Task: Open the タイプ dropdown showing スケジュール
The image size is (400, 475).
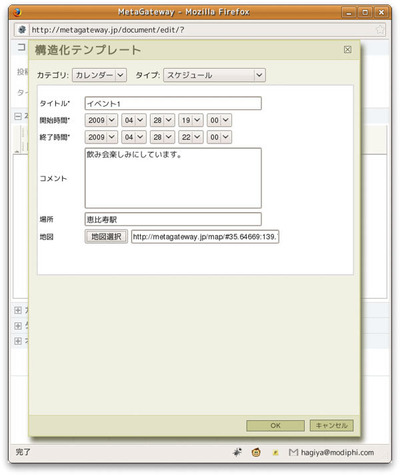Action: coord(214,75)
